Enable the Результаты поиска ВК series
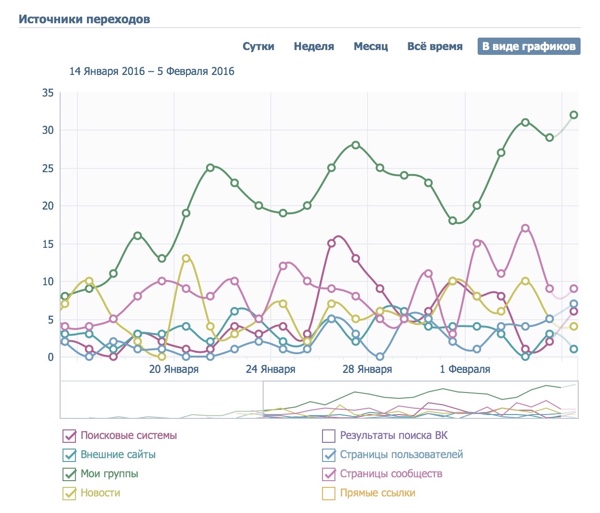The image size is (600, 513). coord(328,435)
